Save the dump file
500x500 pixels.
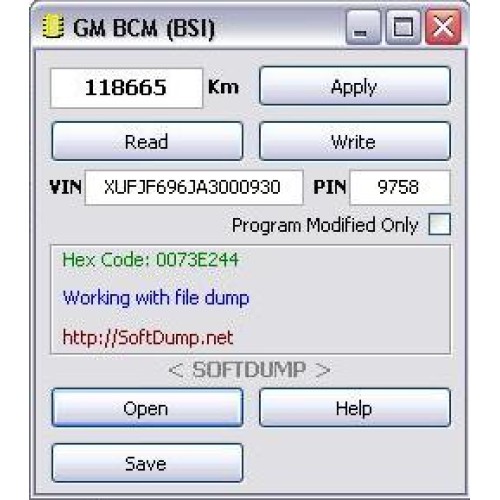(147, 463)
